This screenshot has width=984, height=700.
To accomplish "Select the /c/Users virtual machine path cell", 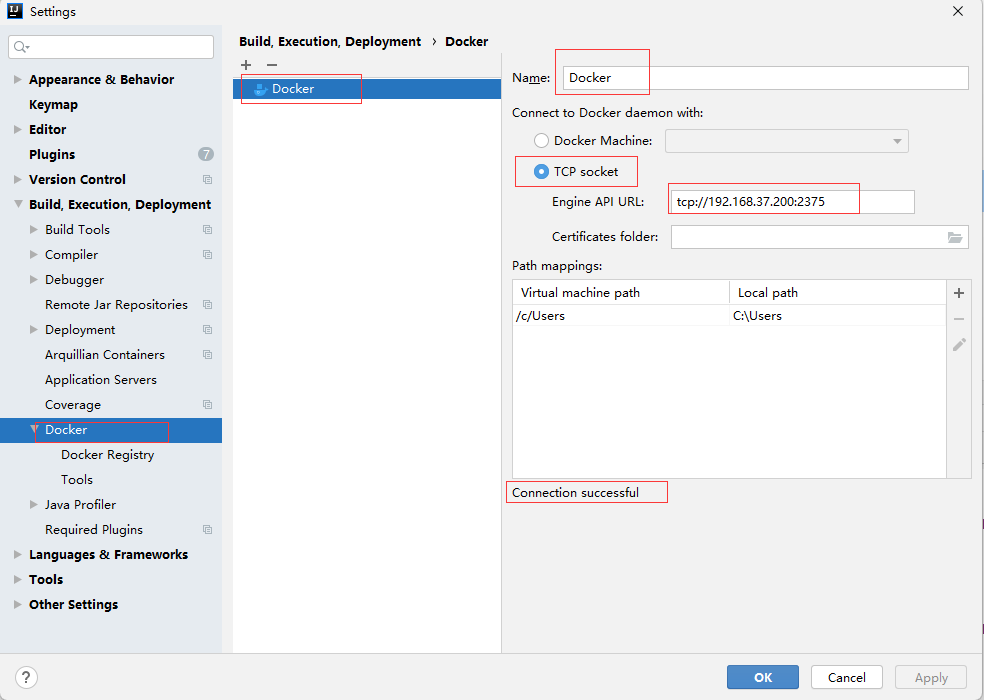I will coord(621,316).
